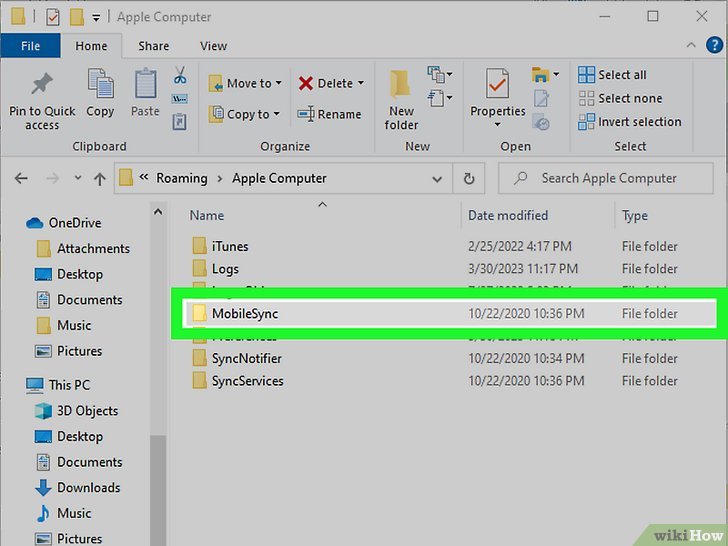Viewport: 728px width, 546px height.
Task: Click the 3/30/2023 11:17 PM date
Action: tap(523, 269)
